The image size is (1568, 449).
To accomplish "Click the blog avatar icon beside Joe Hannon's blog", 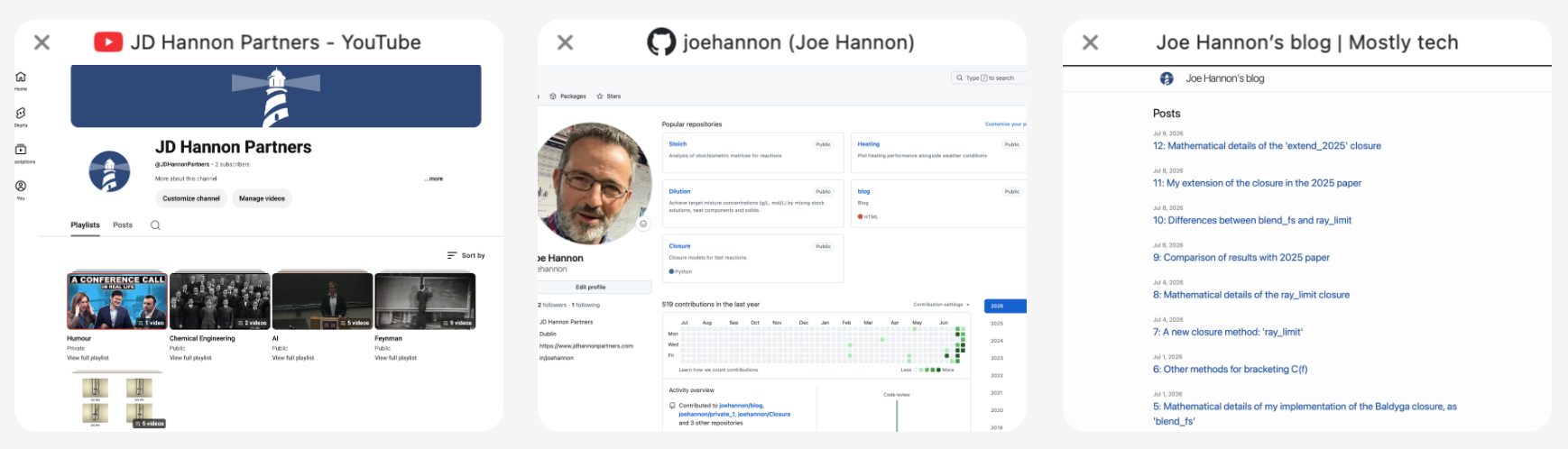I will (1167, 78).
